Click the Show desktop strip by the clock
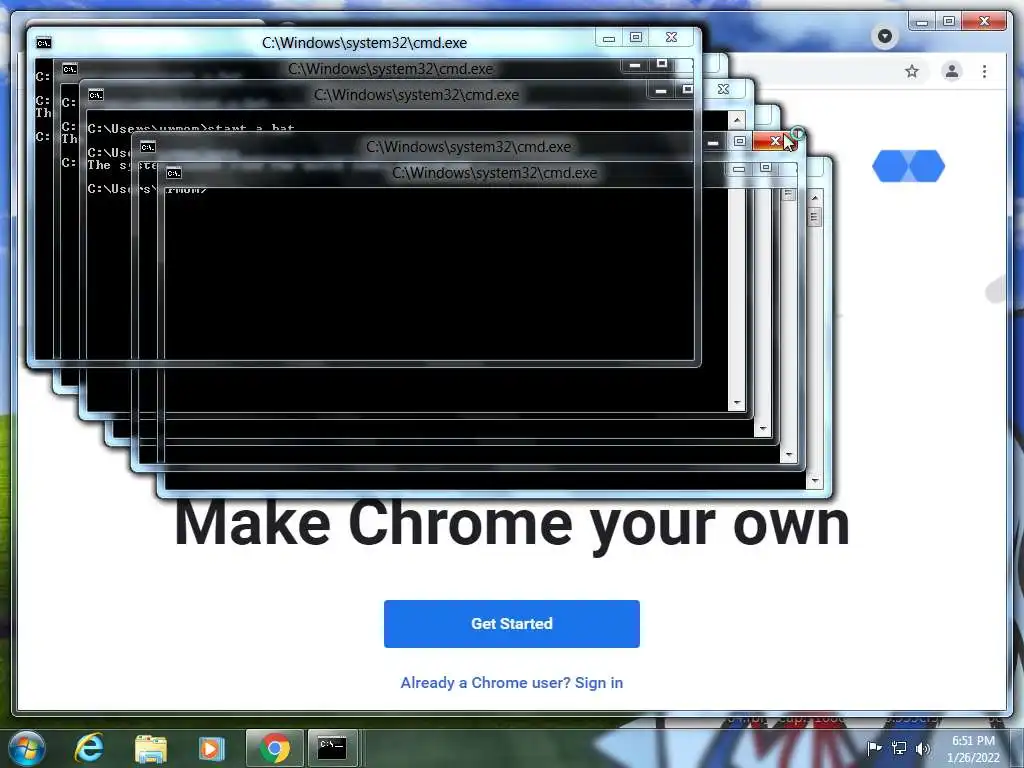The width and height of the screenshot is (1024, 768). (1019, 748)
